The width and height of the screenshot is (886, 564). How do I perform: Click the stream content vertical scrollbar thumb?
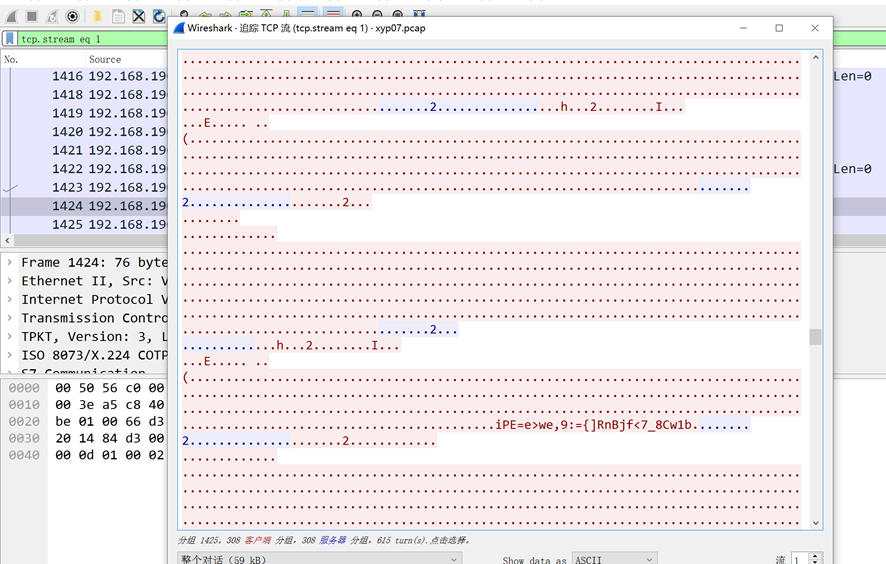coord(815,337)
